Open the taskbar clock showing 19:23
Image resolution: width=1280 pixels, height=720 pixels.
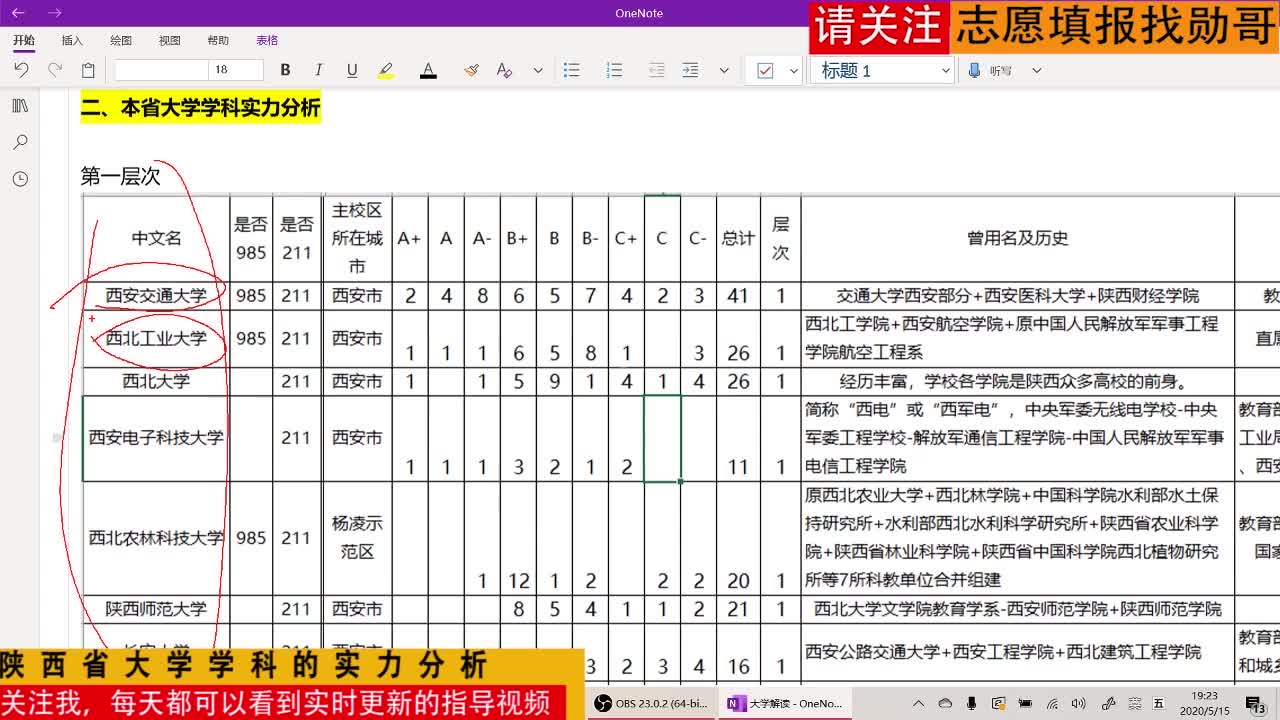[x=1205, y=703]
